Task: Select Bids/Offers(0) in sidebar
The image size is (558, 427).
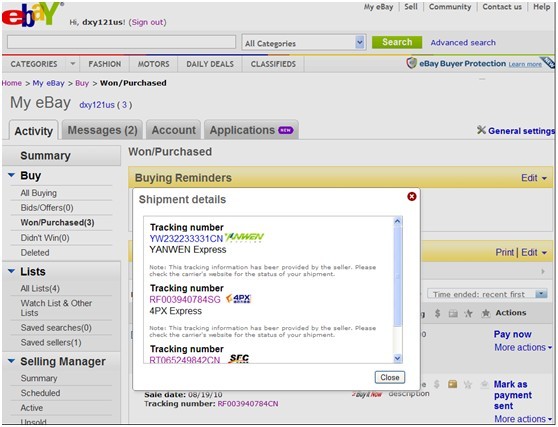Action: tap(47, 208)
